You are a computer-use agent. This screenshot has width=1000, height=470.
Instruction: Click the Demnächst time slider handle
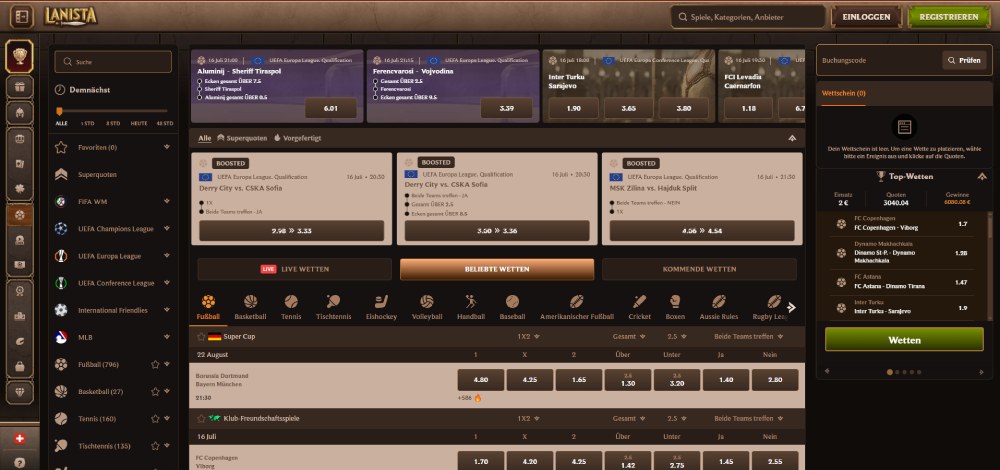59,111
